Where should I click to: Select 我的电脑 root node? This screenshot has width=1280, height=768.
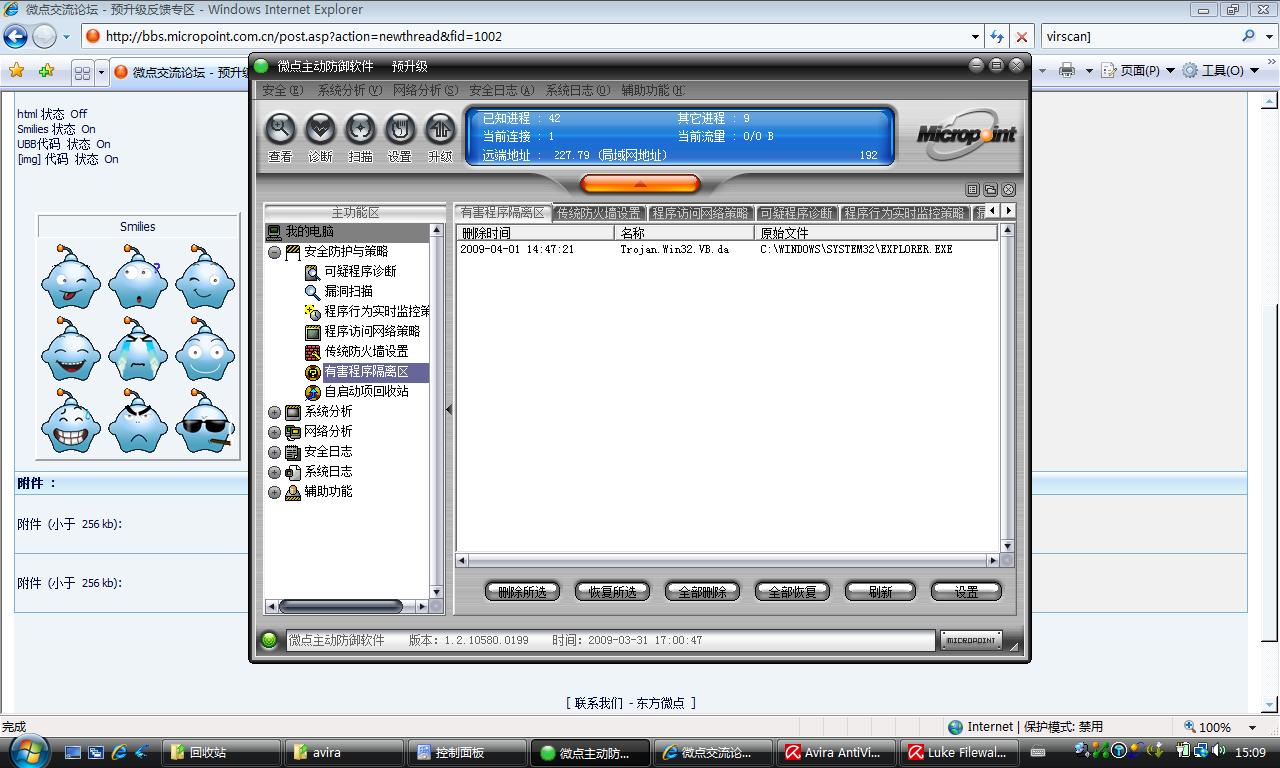[309, 231]
